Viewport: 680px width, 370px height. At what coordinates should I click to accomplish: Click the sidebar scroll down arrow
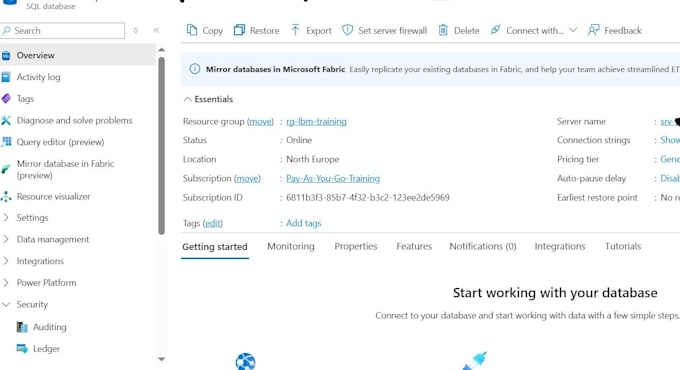161,359
